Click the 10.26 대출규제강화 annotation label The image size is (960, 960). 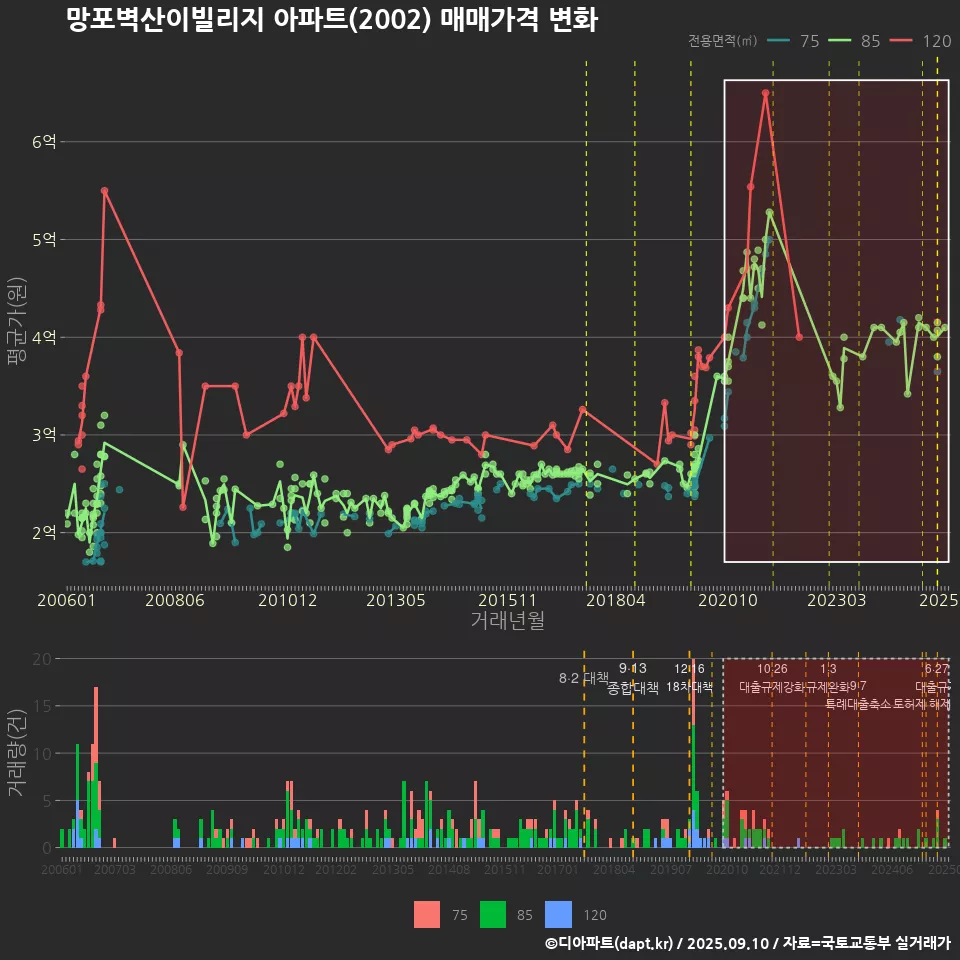coord(772,678)
